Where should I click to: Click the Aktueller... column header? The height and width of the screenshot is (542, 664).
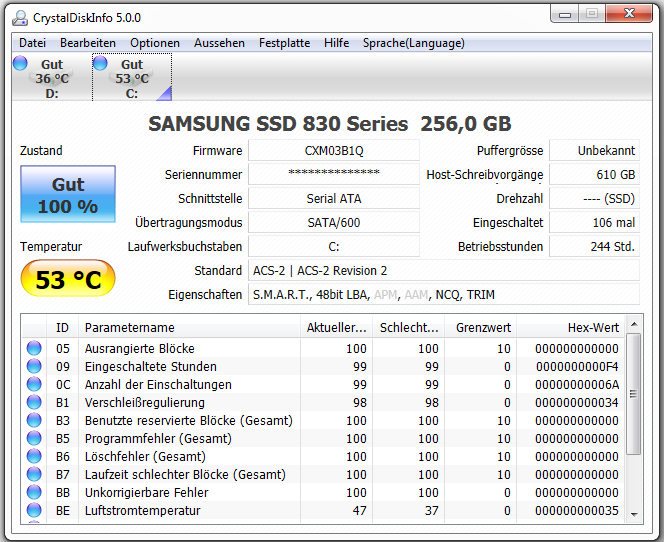click(x=336, y=327)
